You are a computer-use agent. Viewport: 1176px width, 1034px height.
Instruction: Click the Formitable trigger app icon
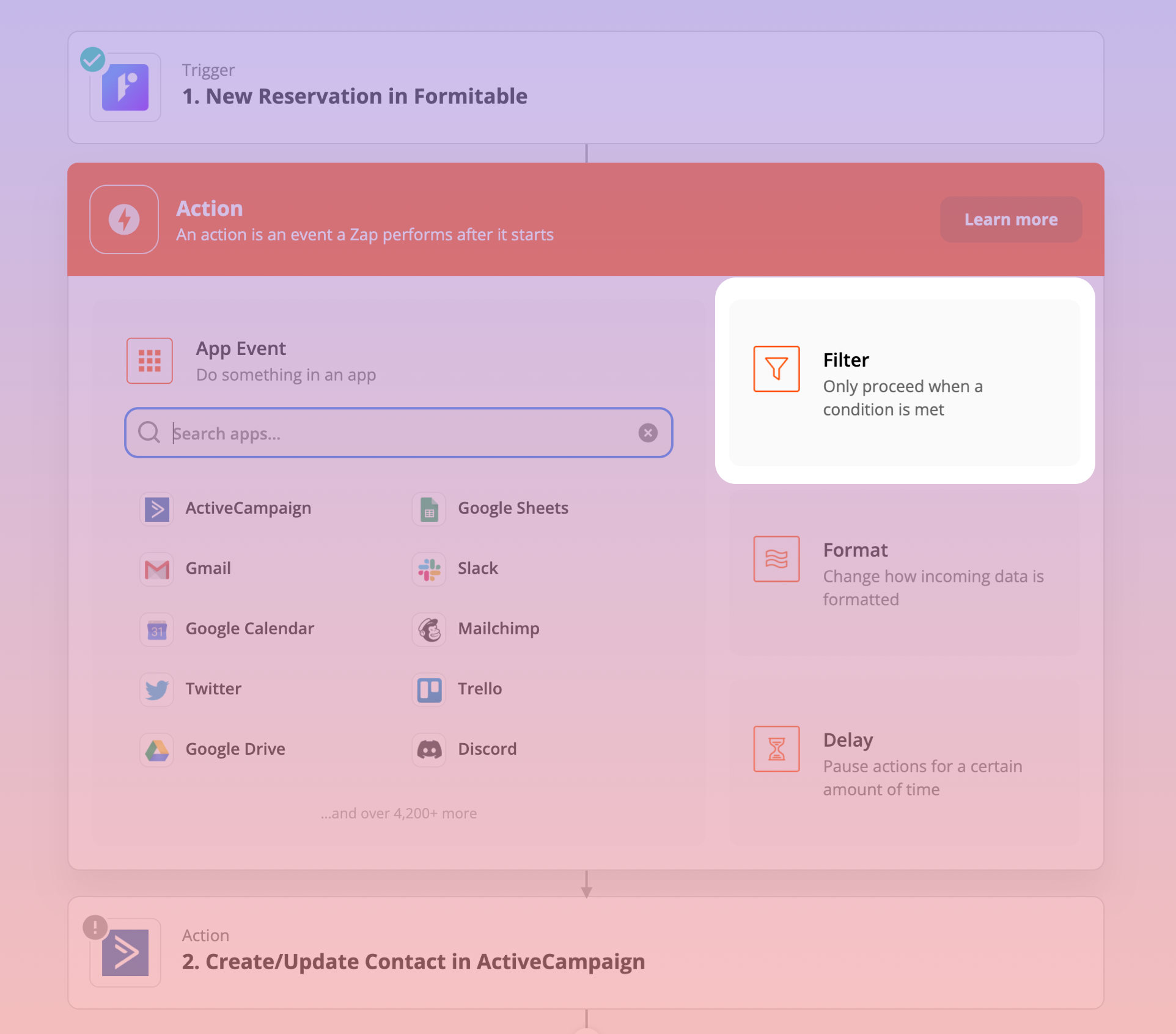coord(125,87)
